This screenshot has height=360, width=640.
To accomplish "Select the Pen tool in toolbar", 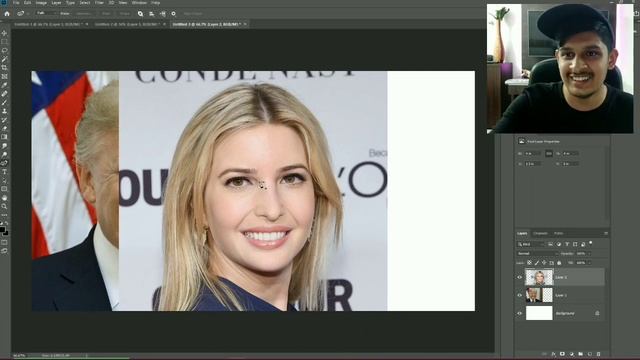I will tap(4, 163).
